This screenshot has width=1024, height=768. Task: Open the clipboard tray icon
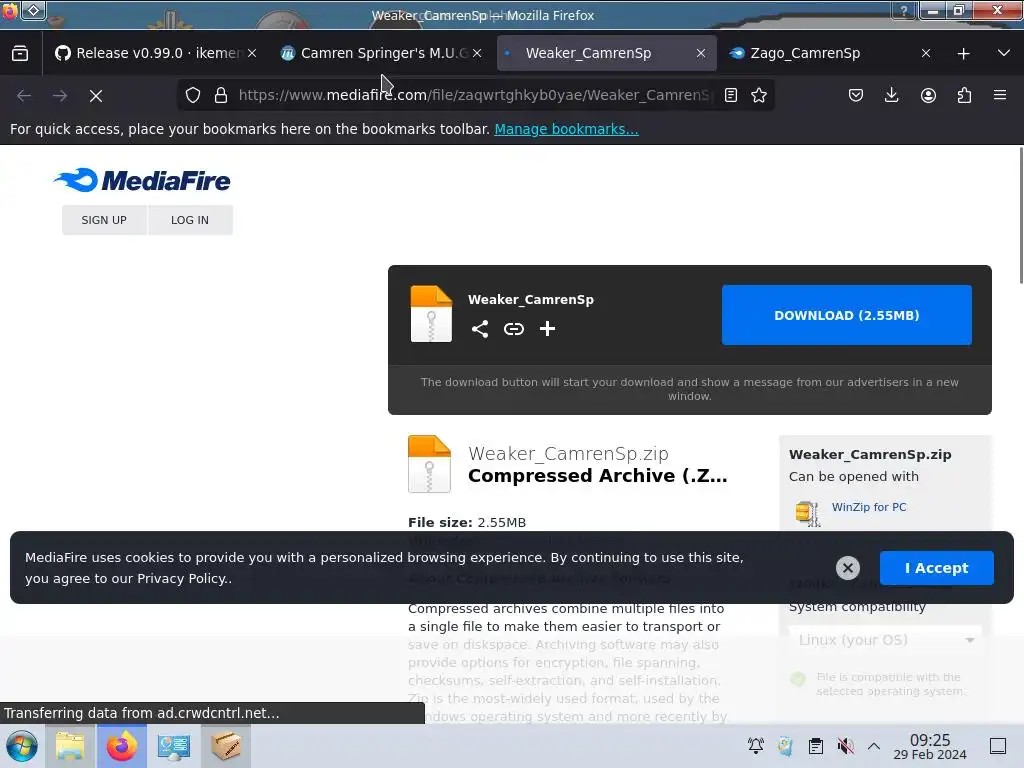click(816, 746)
